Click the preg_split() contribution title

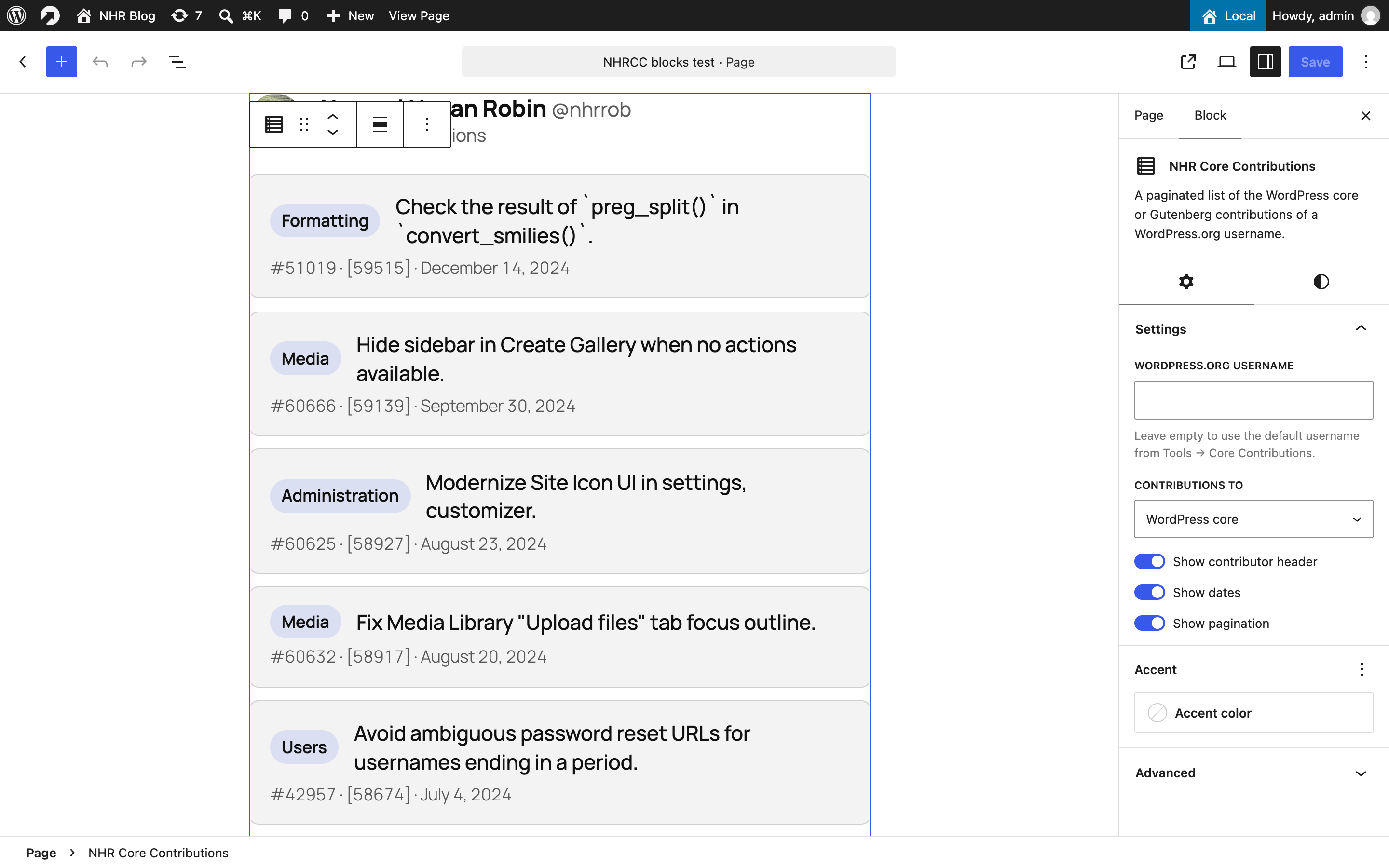coord(567,221)
